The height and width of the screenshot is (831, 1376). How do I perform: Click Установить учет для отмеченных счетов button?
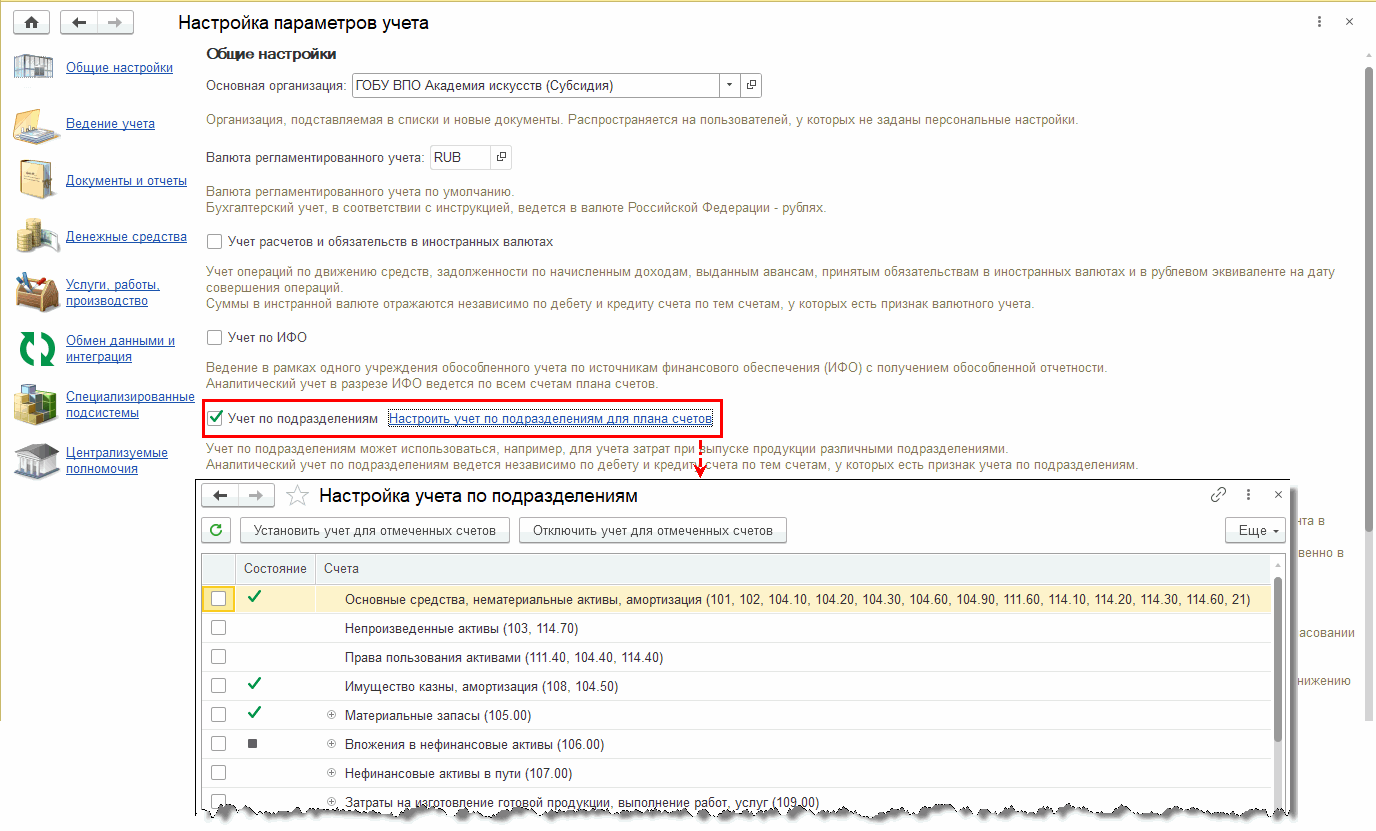(x=375, y=530)
